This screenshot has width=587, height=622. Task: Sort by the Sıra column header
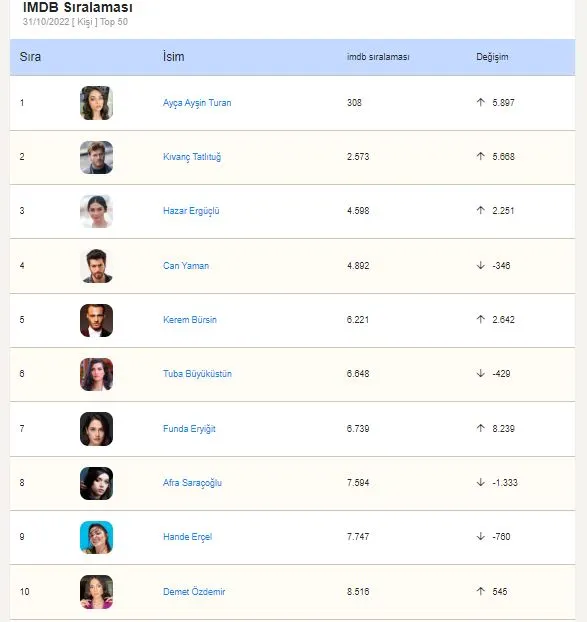pos(30,57)
